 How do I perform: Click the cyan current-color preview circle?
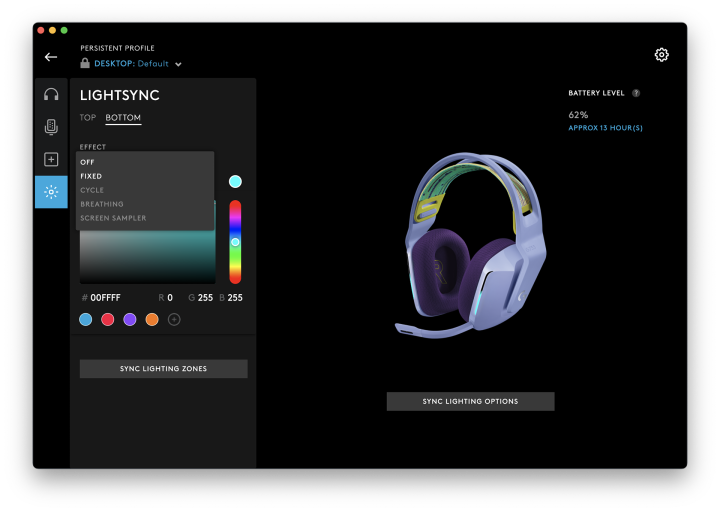pyautogui.click(x=235, y=181)
